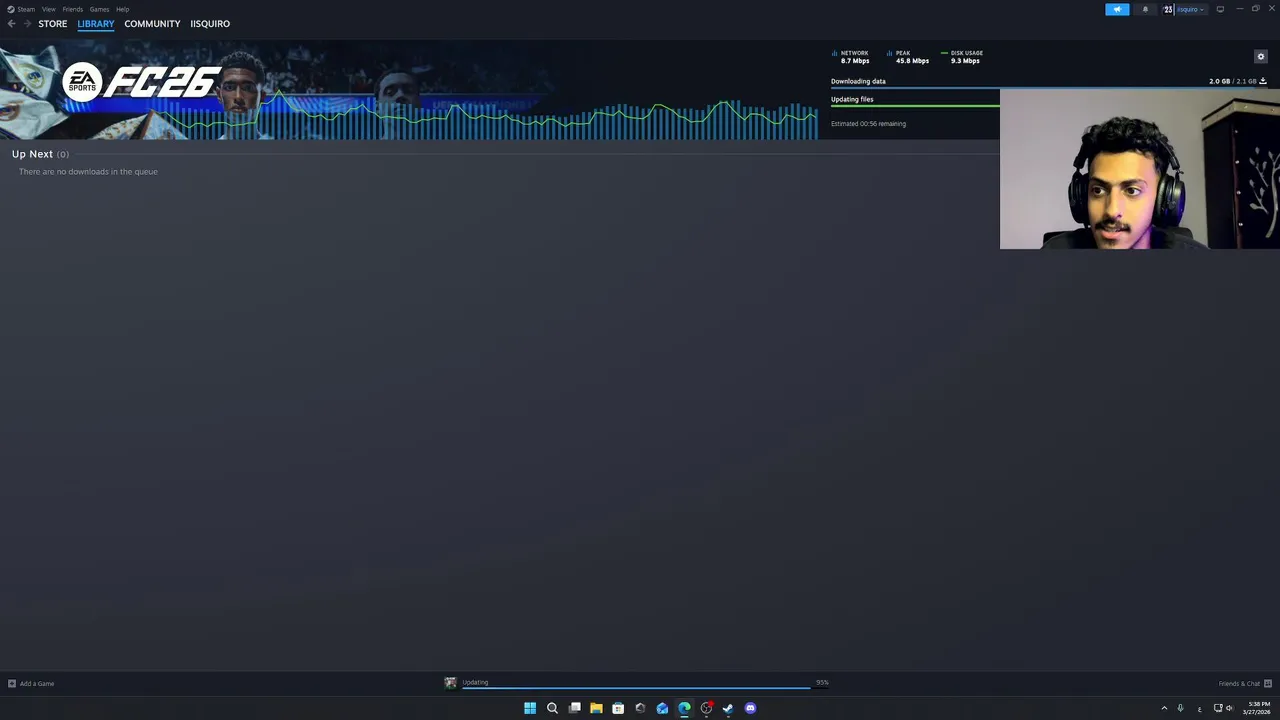Click 'There are no downloads in the queue'
This screenshot has width=1280, height=720.
pyautogui.click(x=88, y=172)
